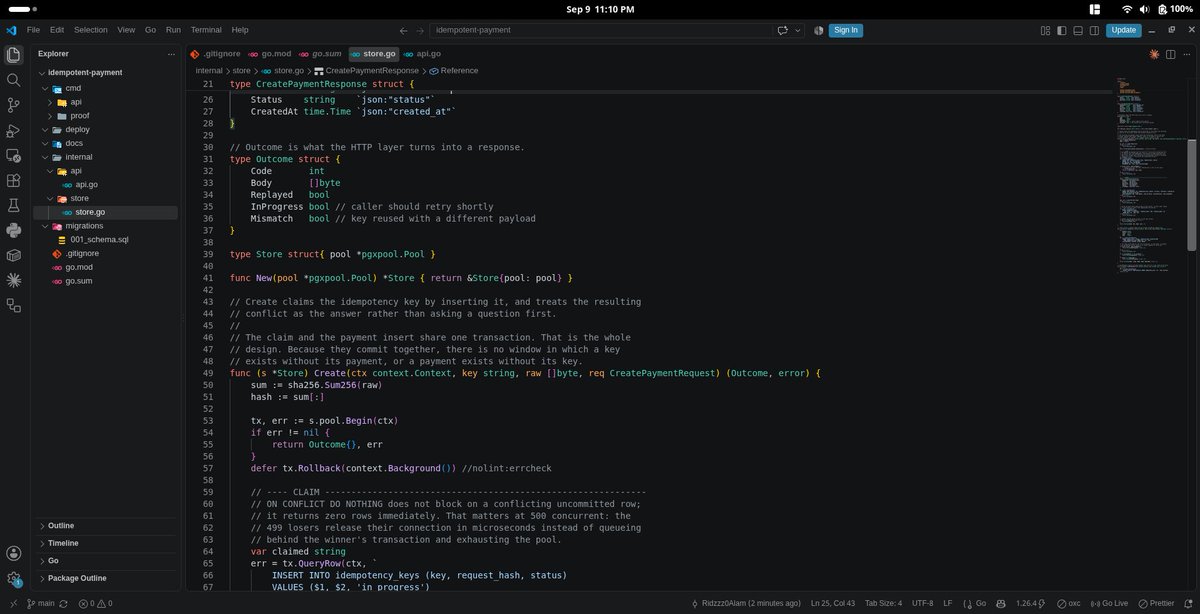Collapse the idempotent-payment root folder
1200x614 pixels.
pyautogui.click(x=108, y=73)
